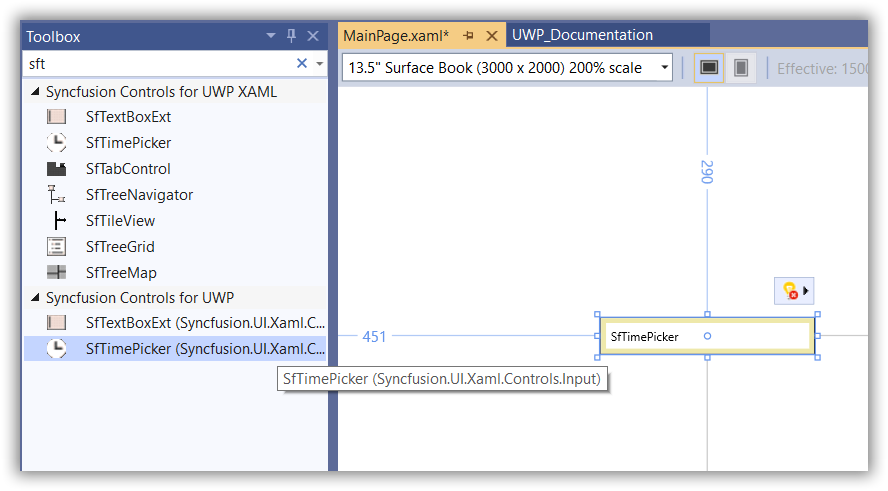Viewport: 888px width, 491px height.
Task: Click the 290 top margin value
Action: click(707, 172)
